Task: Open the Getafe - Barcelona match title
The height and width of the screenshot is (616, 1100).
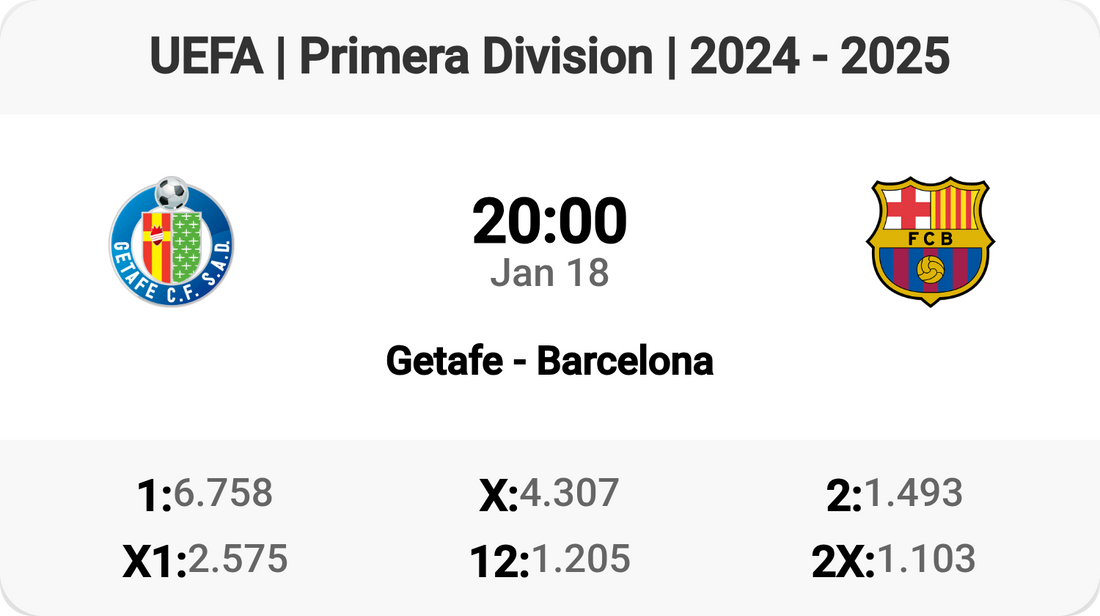Action: click(x=549, y=361)
